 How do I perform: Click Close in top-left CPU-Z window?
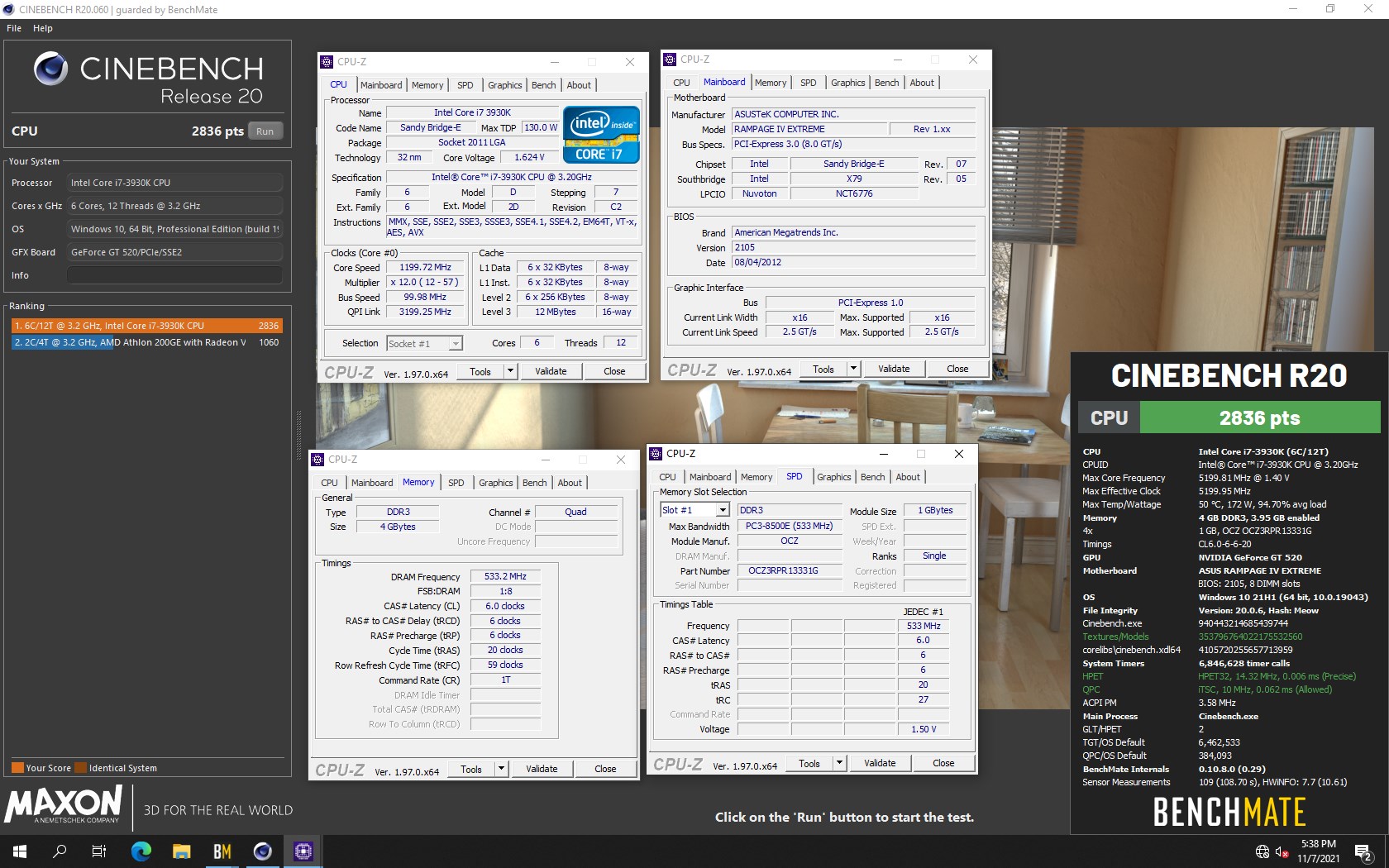pyautogui.click(x=614, y=371)
